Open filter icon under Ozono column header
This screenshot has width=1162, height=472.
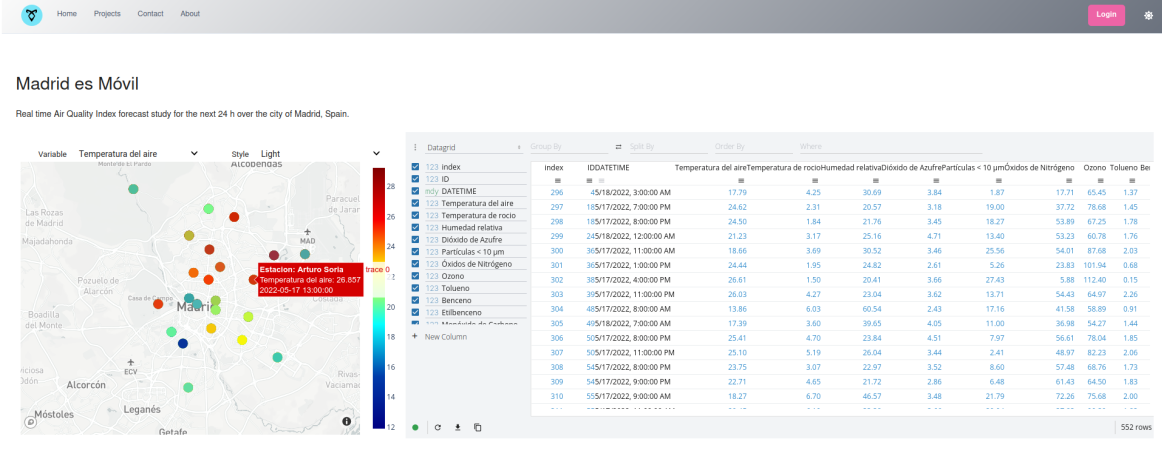click(1100, 180)
